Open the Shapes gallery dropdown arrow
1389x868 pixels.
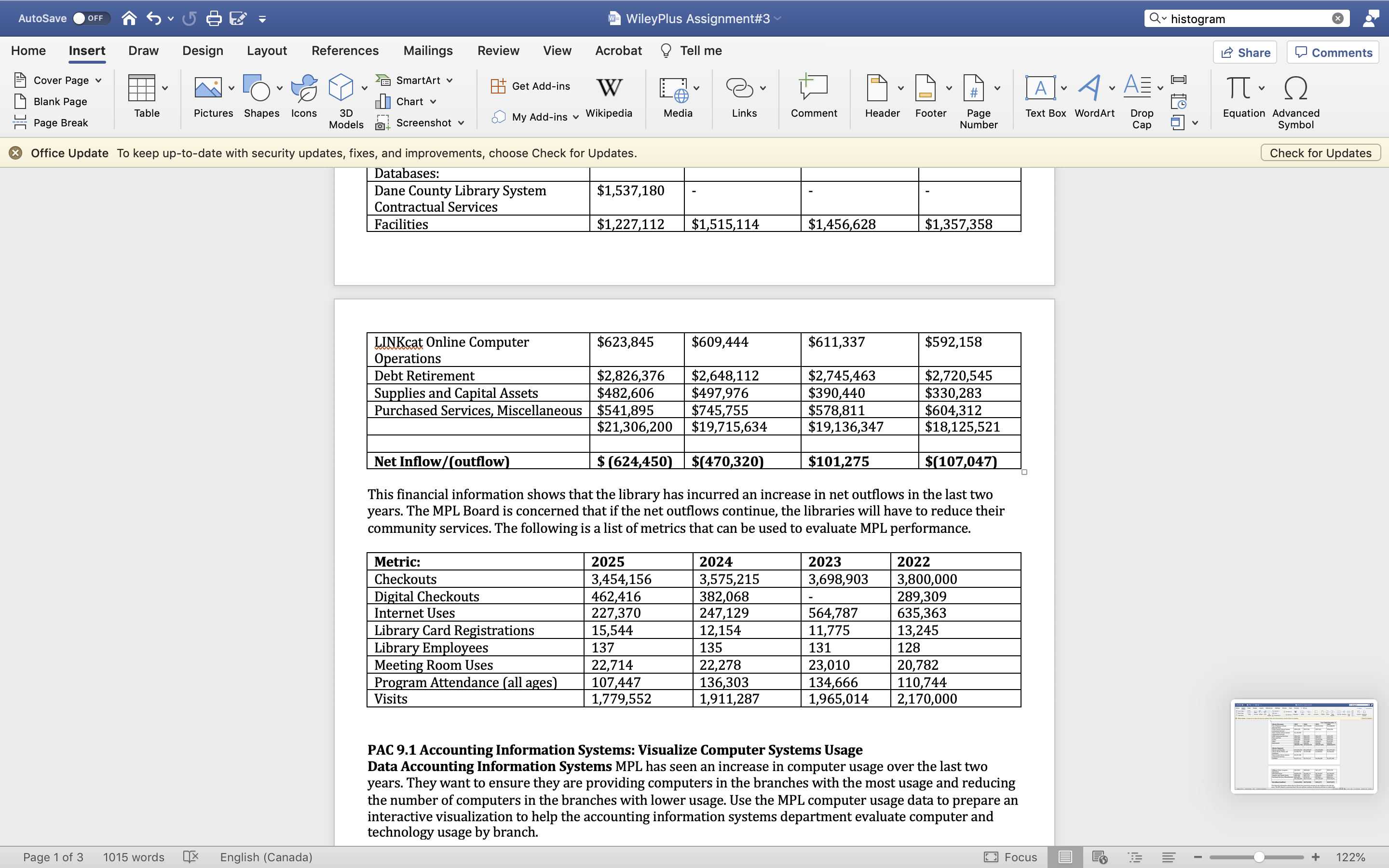280,88
